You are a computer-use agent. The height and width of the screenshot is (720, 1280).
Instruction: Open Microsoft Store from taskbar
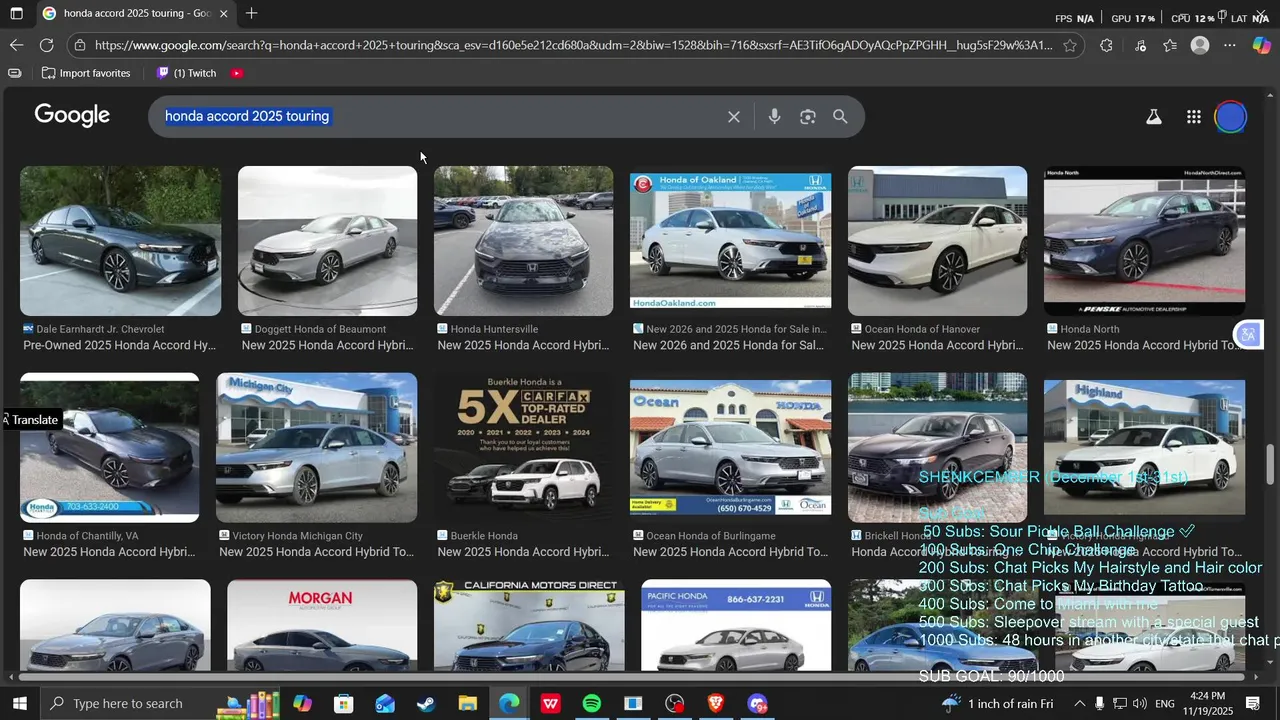344,704
